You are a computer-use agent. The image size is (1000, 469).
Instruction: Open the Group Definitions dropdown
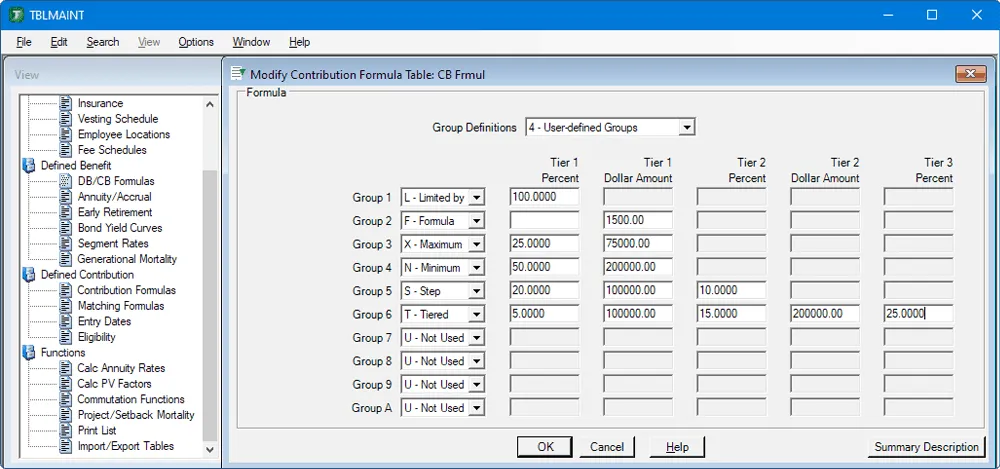click(686, 127)
